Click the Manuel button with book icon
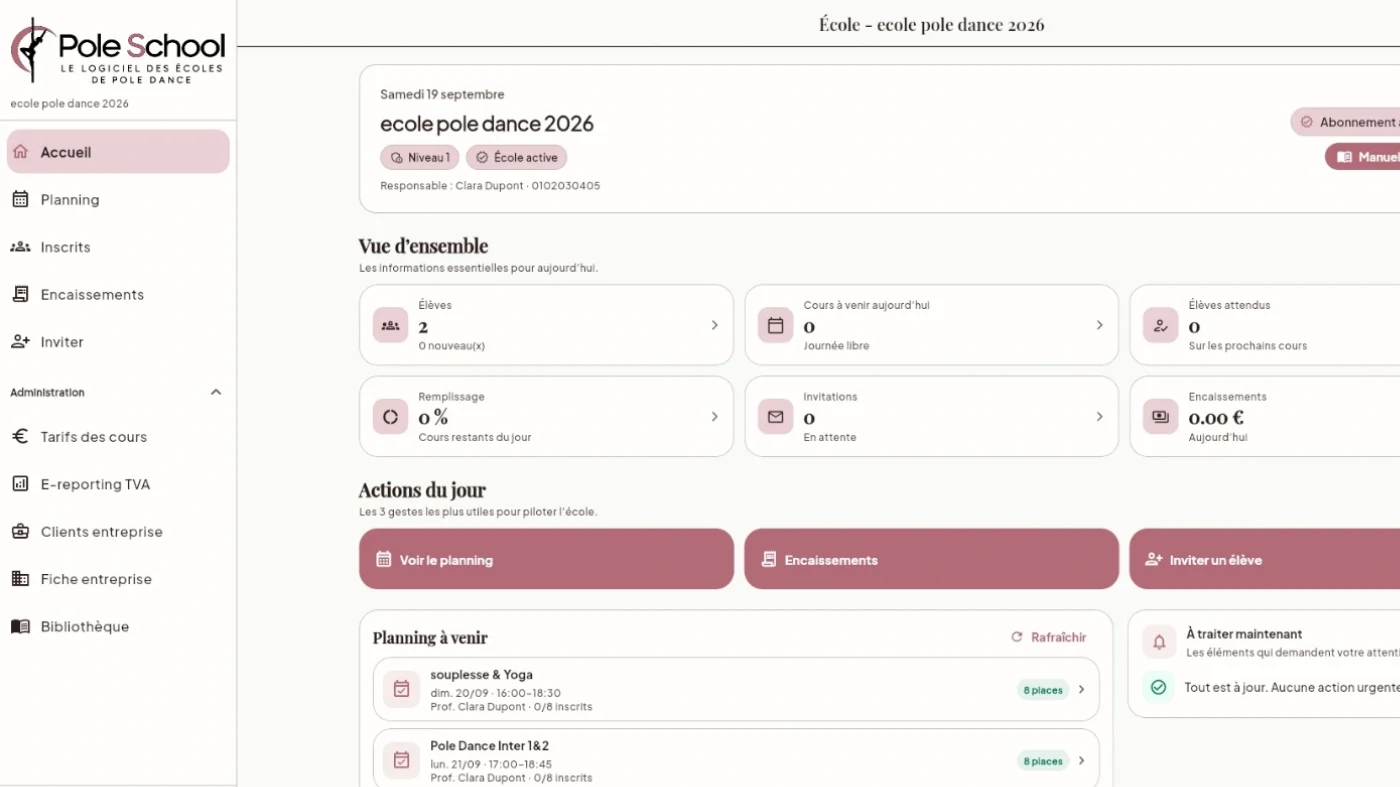The height and width of the screenshot is (787, 1400). pyautogui.click(x=1362, y=157)
